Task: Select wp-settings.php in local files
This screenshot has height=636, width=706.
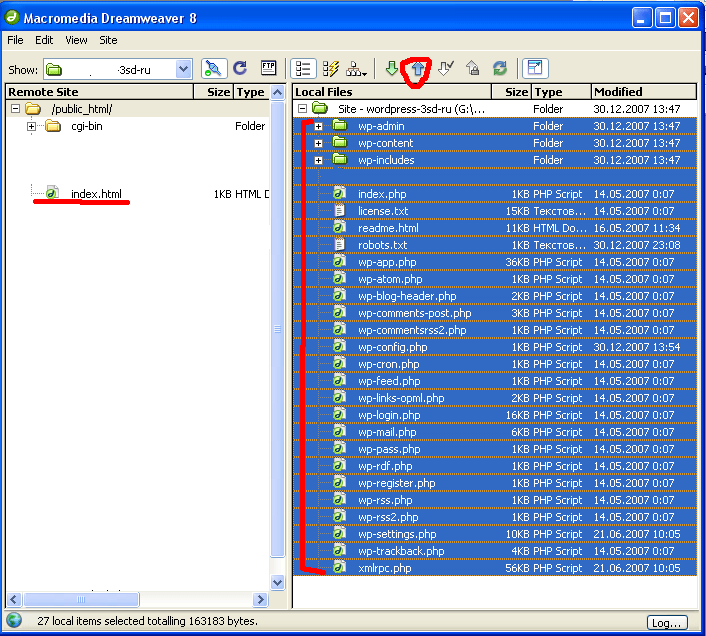Action: click(397, 534)
